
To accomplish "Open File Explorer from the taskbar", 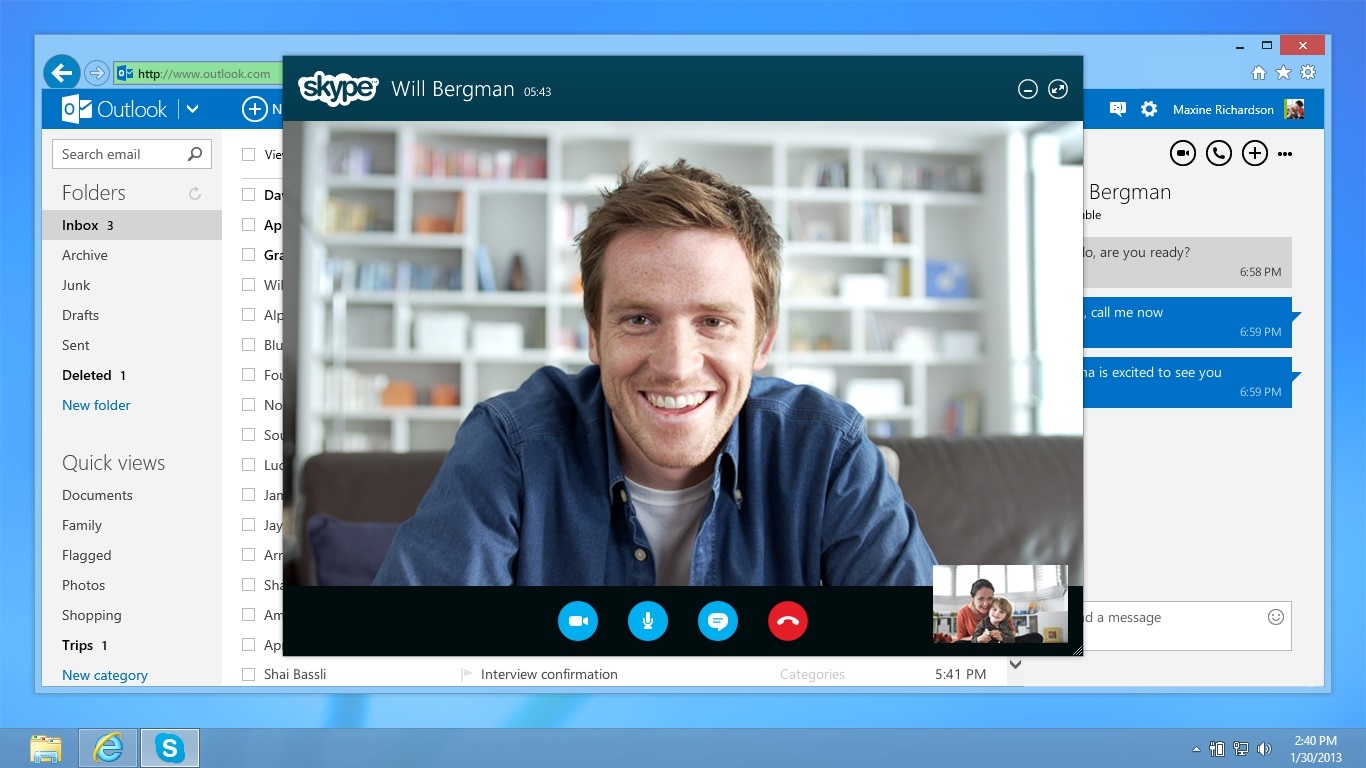I will click(46, 748).
